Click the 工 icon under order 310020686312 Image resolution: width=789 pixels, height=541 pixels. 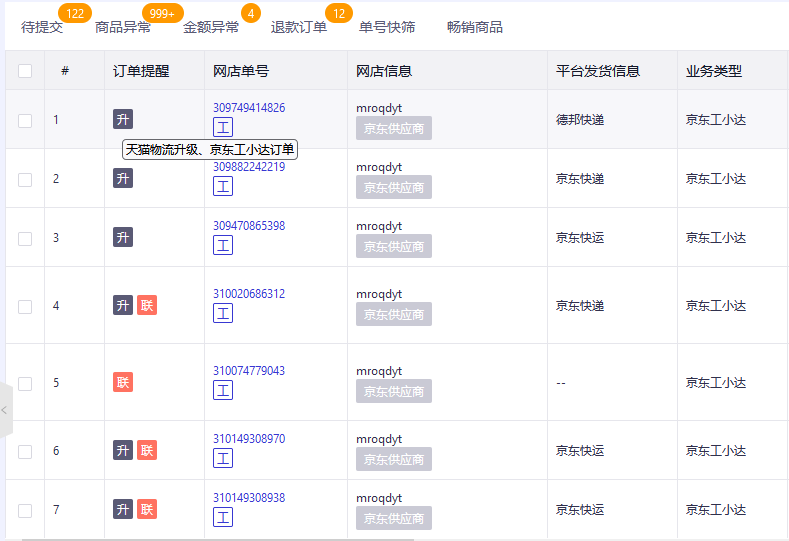pyautogui.click(x=223, y=313)
